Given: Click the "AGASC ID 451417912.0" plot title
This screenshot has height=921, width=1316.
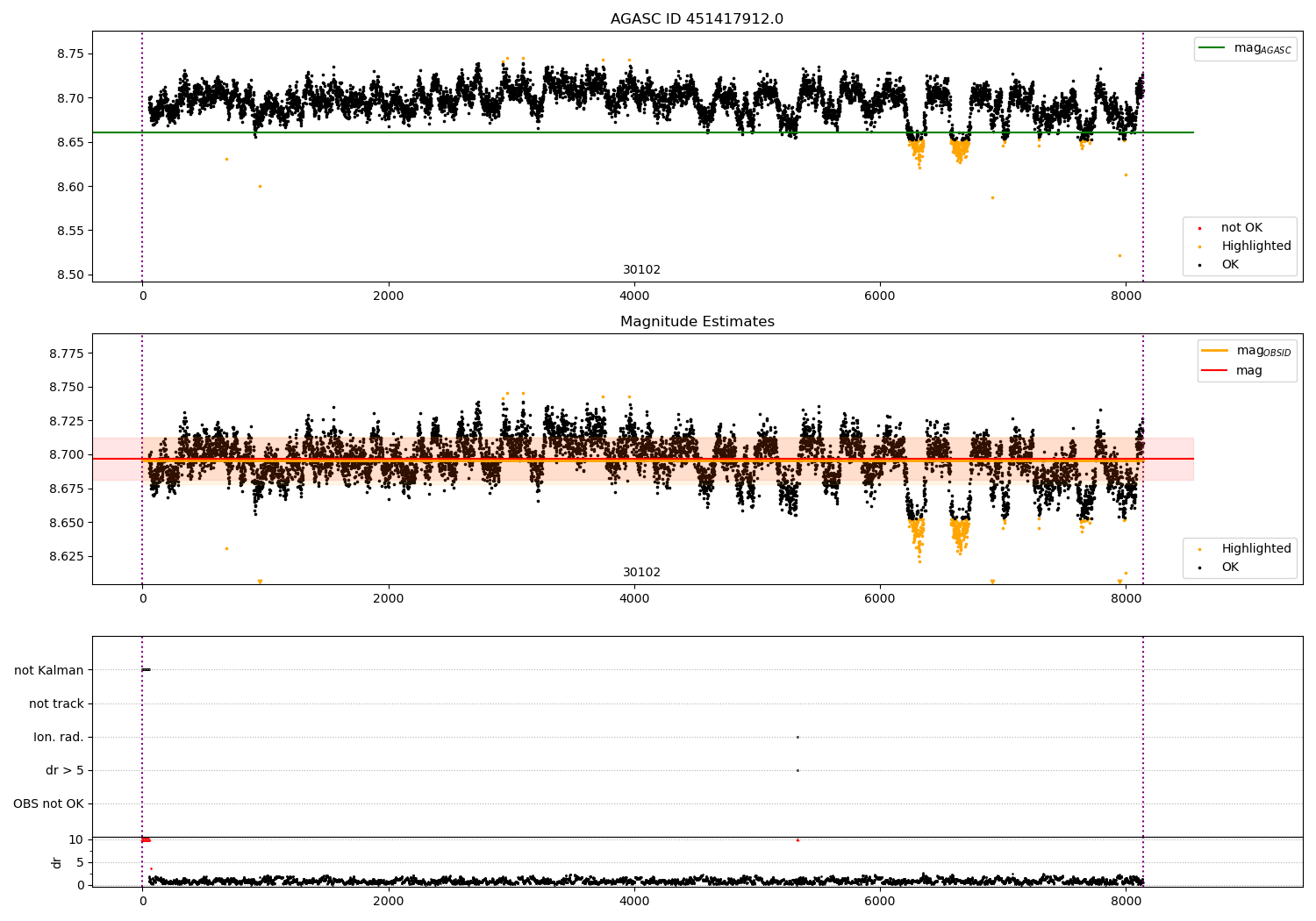Looking at the screenshot, I should coord(697,19).
